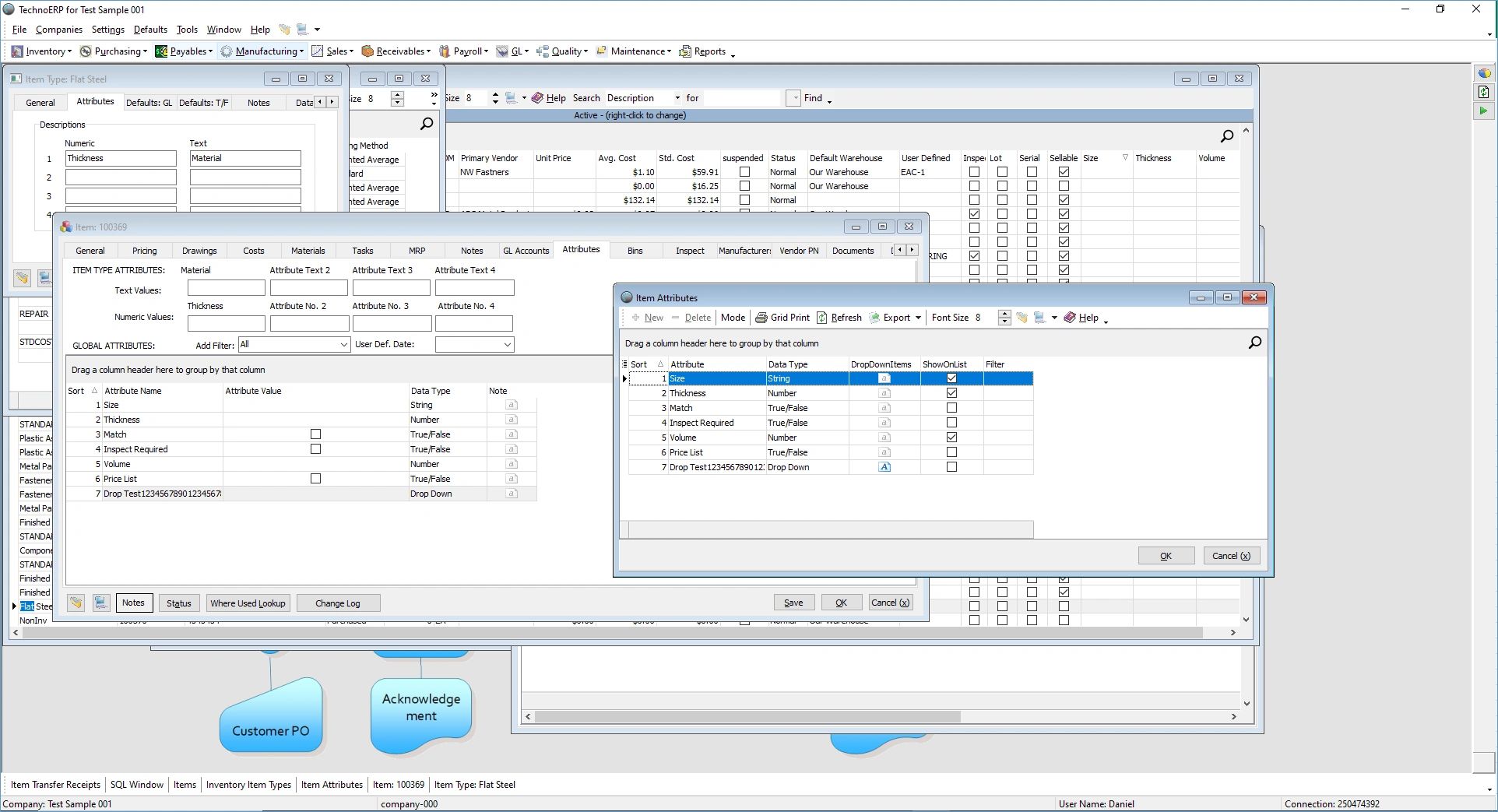
Task: Click the Where Used Lookup button
Action: click(x=248, y=603)
